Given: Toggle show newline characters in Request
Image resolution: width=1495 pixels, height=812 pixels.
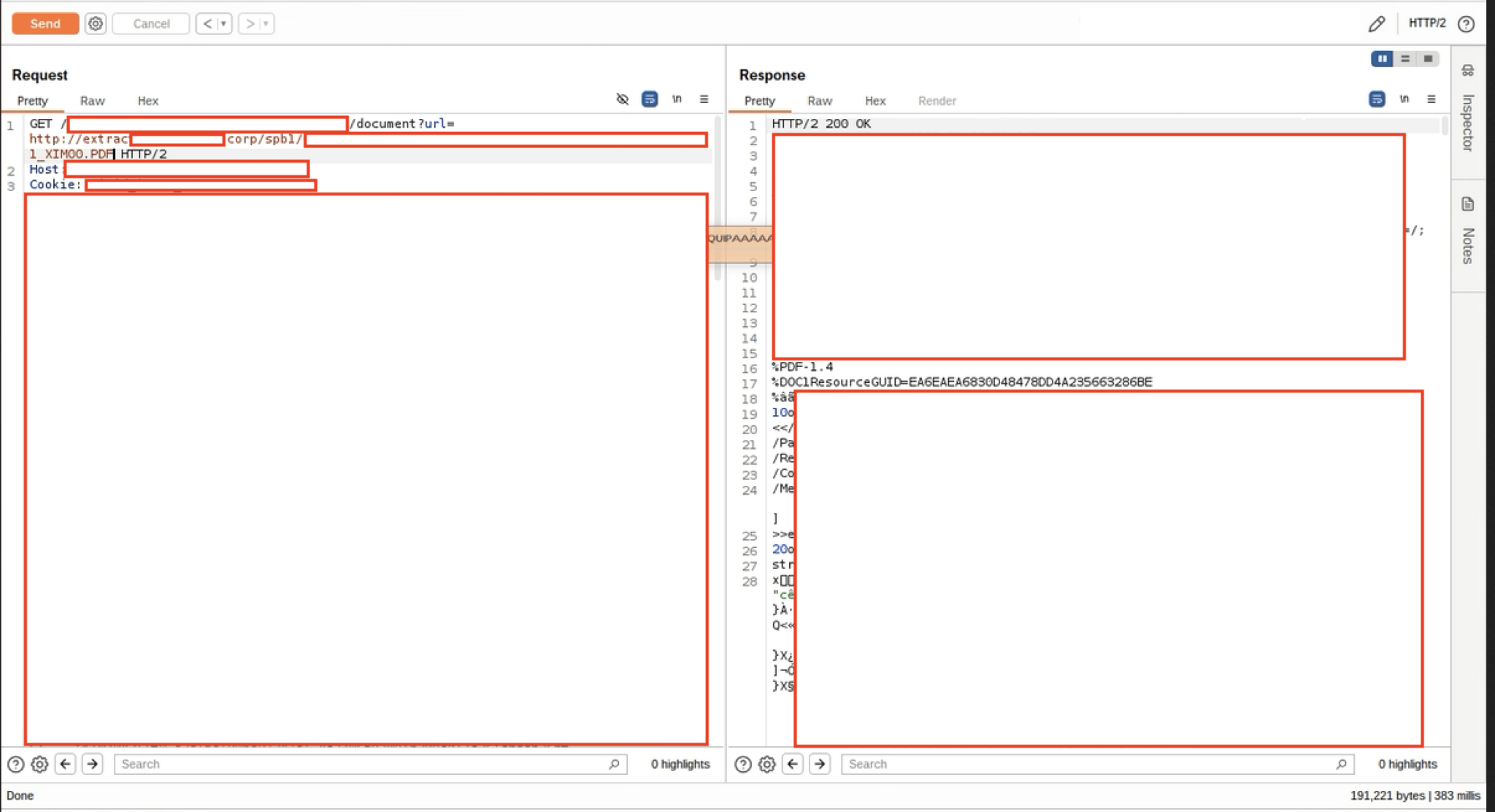Looking at the screenshot, I should (677, 99).
